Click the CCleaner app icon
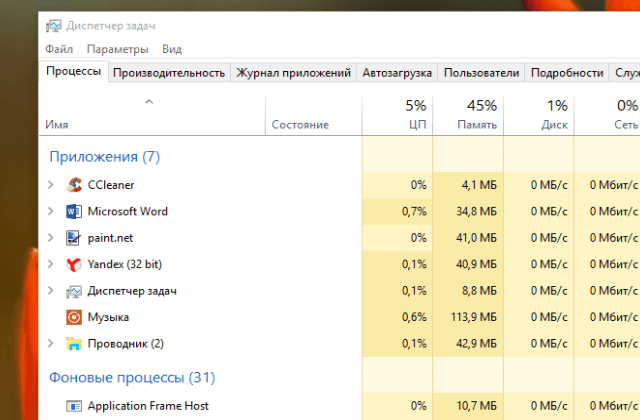The height and width of the screenshot is (420, 640). click(74, 185)
